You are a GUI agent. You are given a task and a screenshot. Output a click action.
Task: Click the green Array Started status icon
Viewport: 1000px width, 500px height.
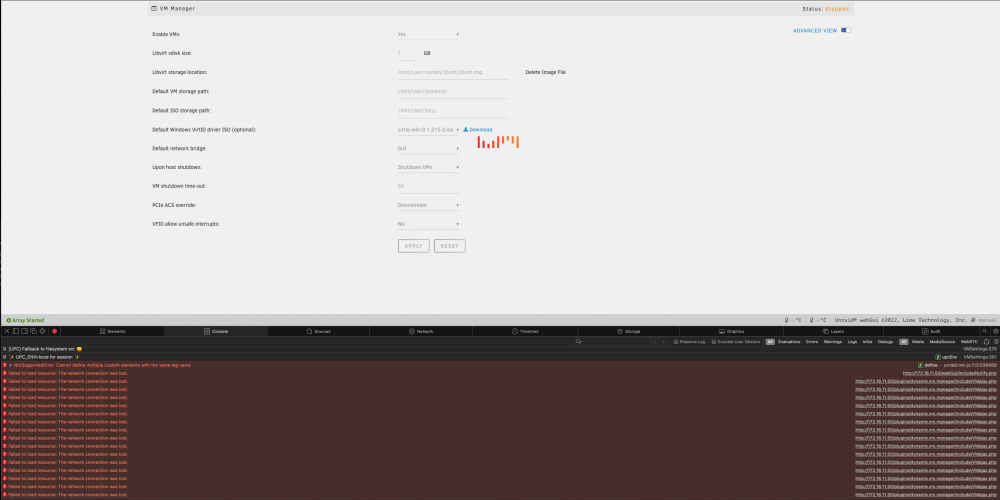click(8, 320)
